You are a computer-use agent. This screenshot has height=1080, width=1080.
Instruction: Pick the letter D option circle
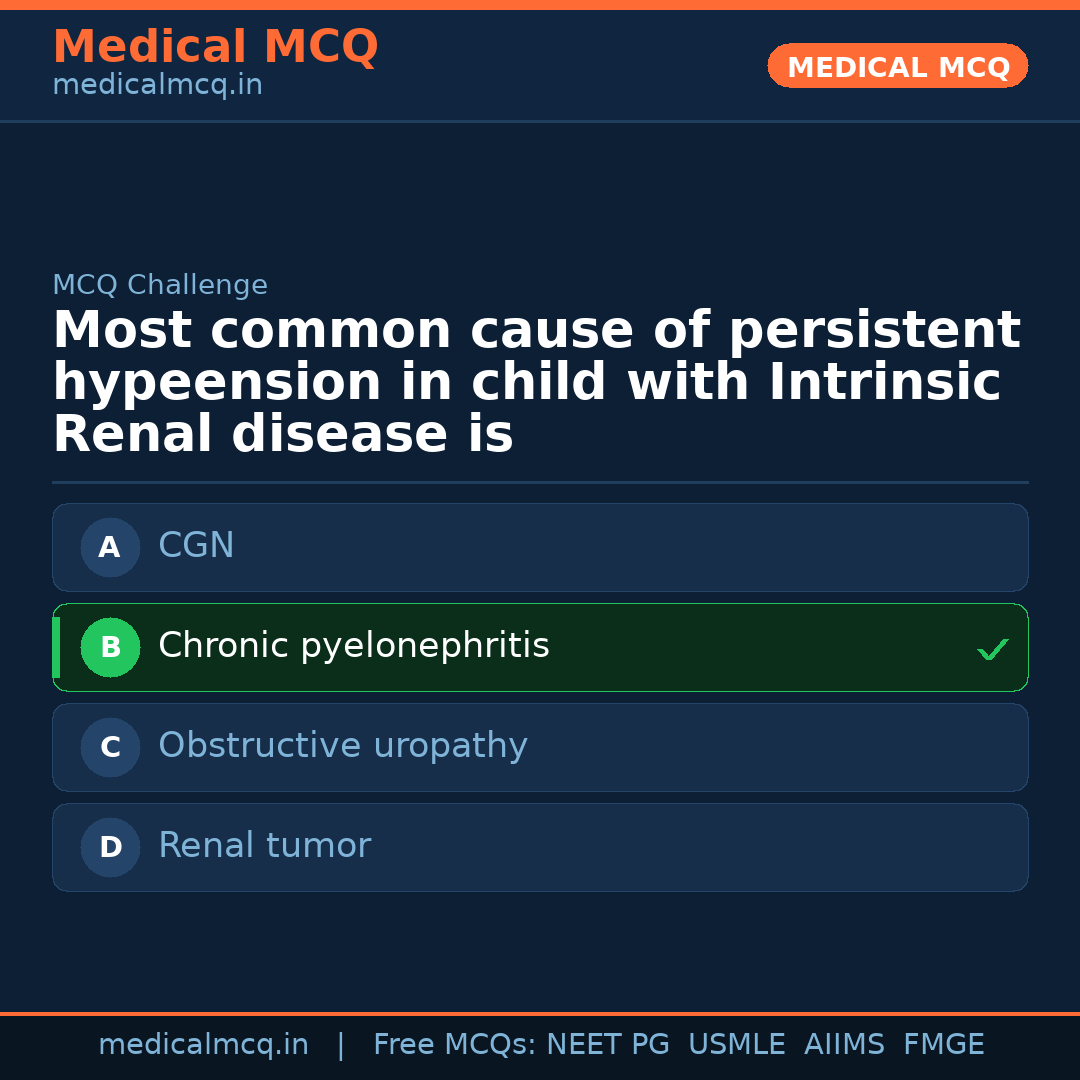(x=110, y=848)
